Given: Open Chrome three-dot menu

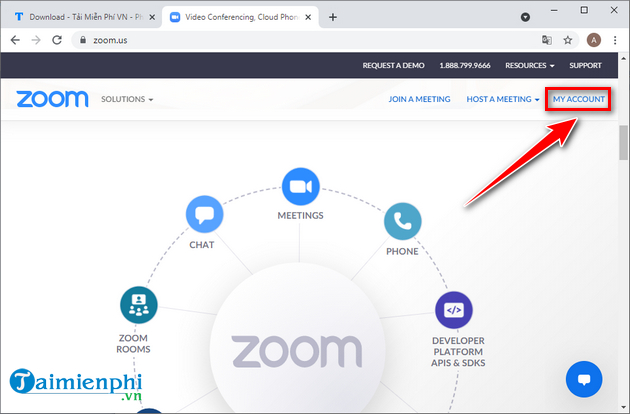Looking at the screenshot, I should click(x=615, y=40).
